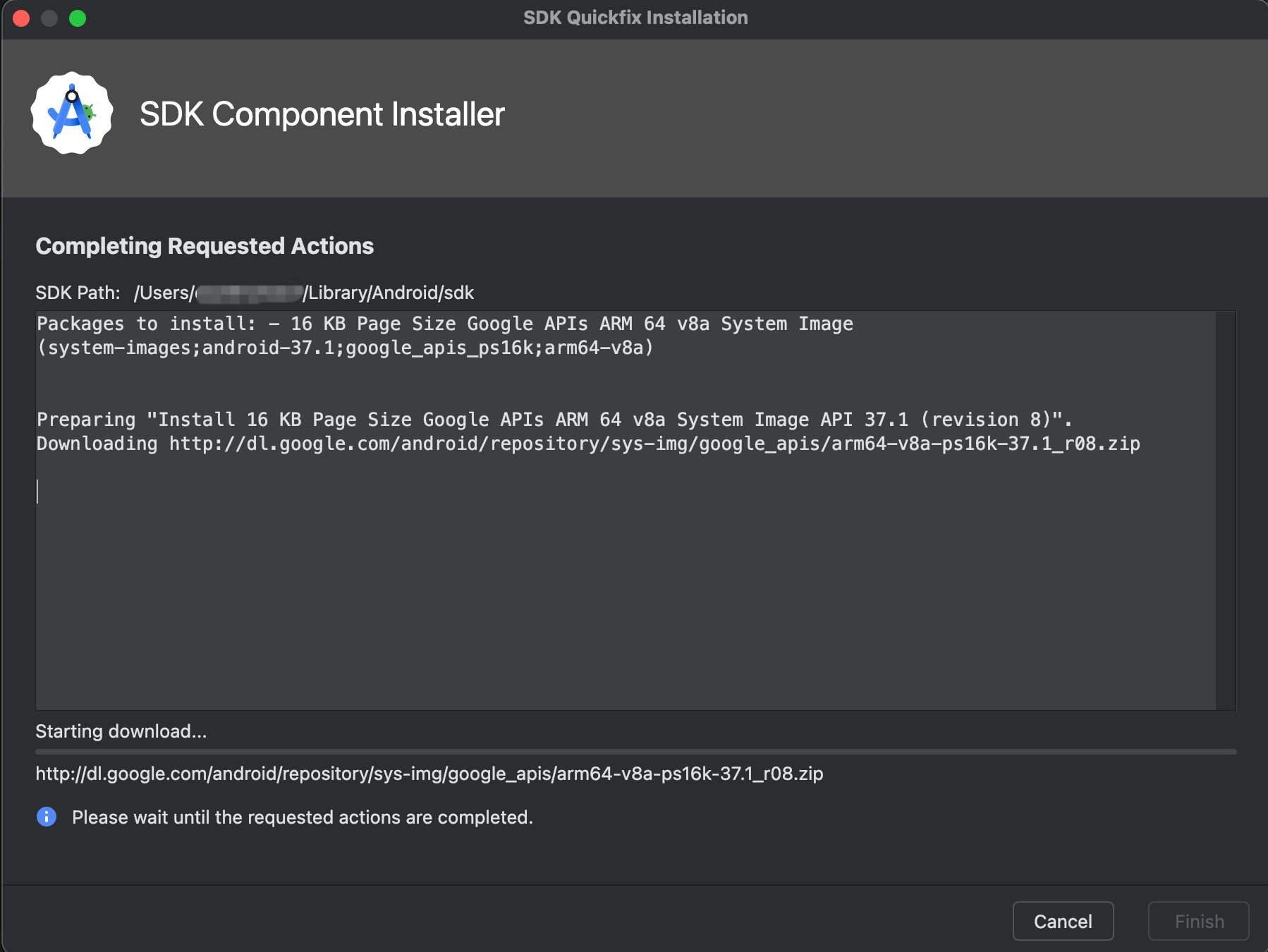Click the disabled Finish button

(x=1199, y=921)
